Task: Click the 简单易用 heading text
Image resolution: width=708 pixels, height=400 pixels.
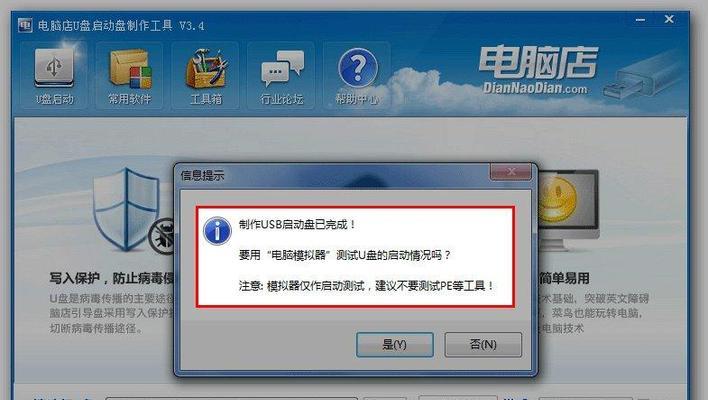Action: click(x=564, y=278)
